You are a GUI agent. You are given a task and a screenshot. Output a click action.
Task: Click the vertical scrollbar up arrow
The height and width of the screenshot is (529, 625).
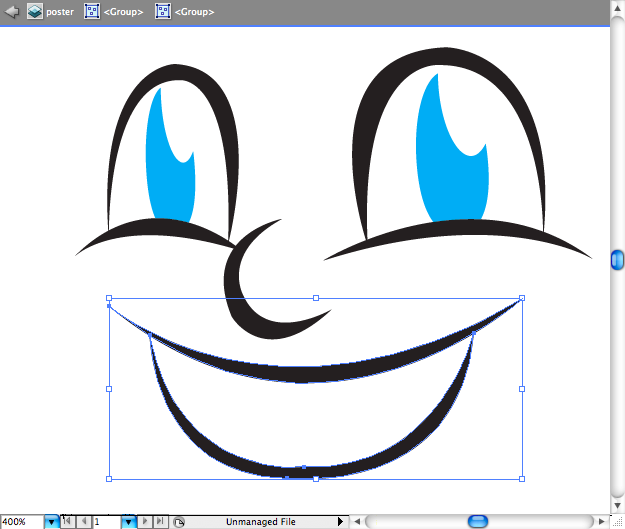617,8
